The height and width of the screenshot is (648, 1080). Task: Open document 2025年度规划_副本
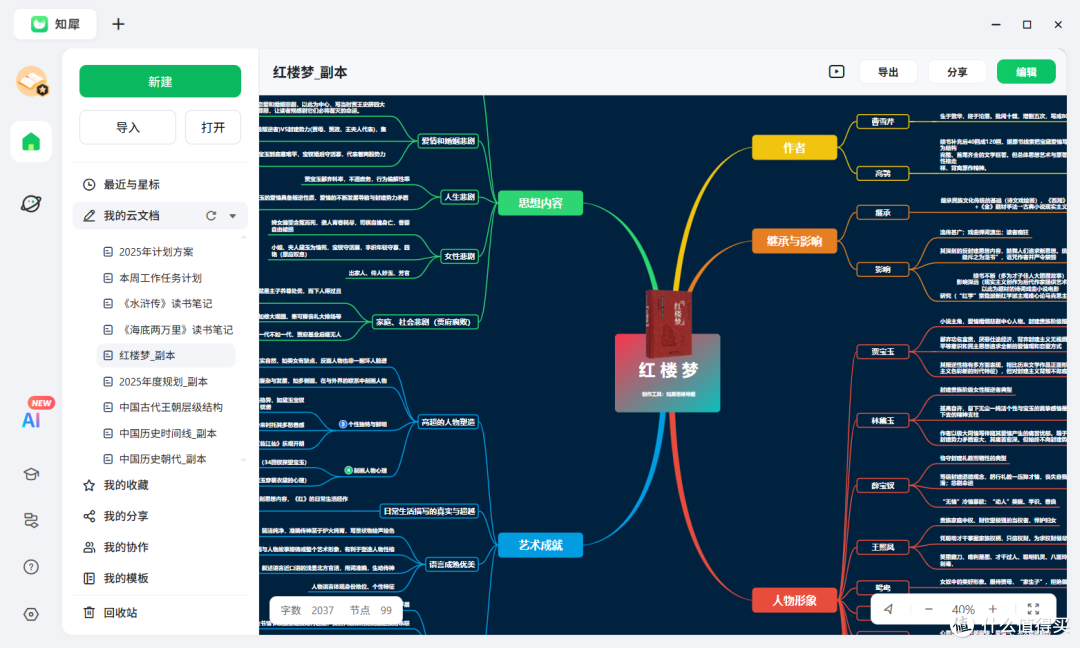[x=166, y=382]
